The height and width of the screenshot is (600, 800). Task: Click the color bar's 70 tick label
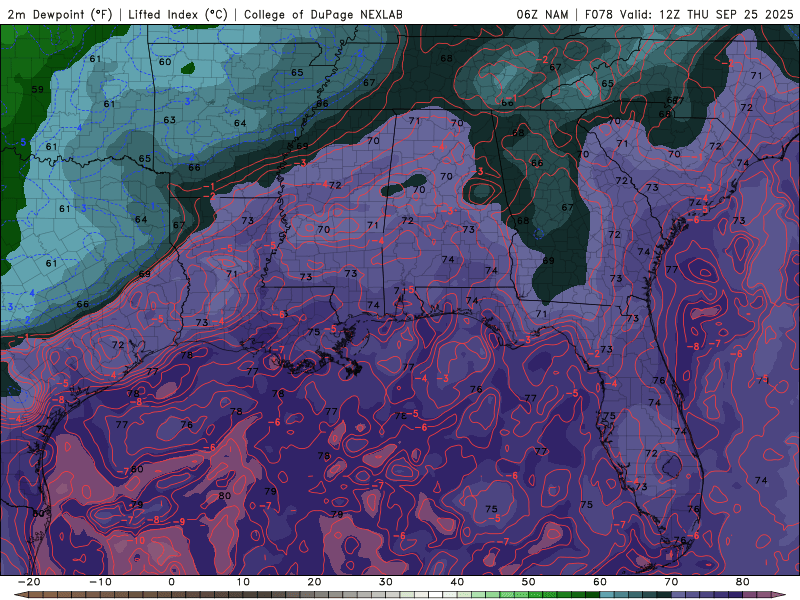(x=671, y=582)
